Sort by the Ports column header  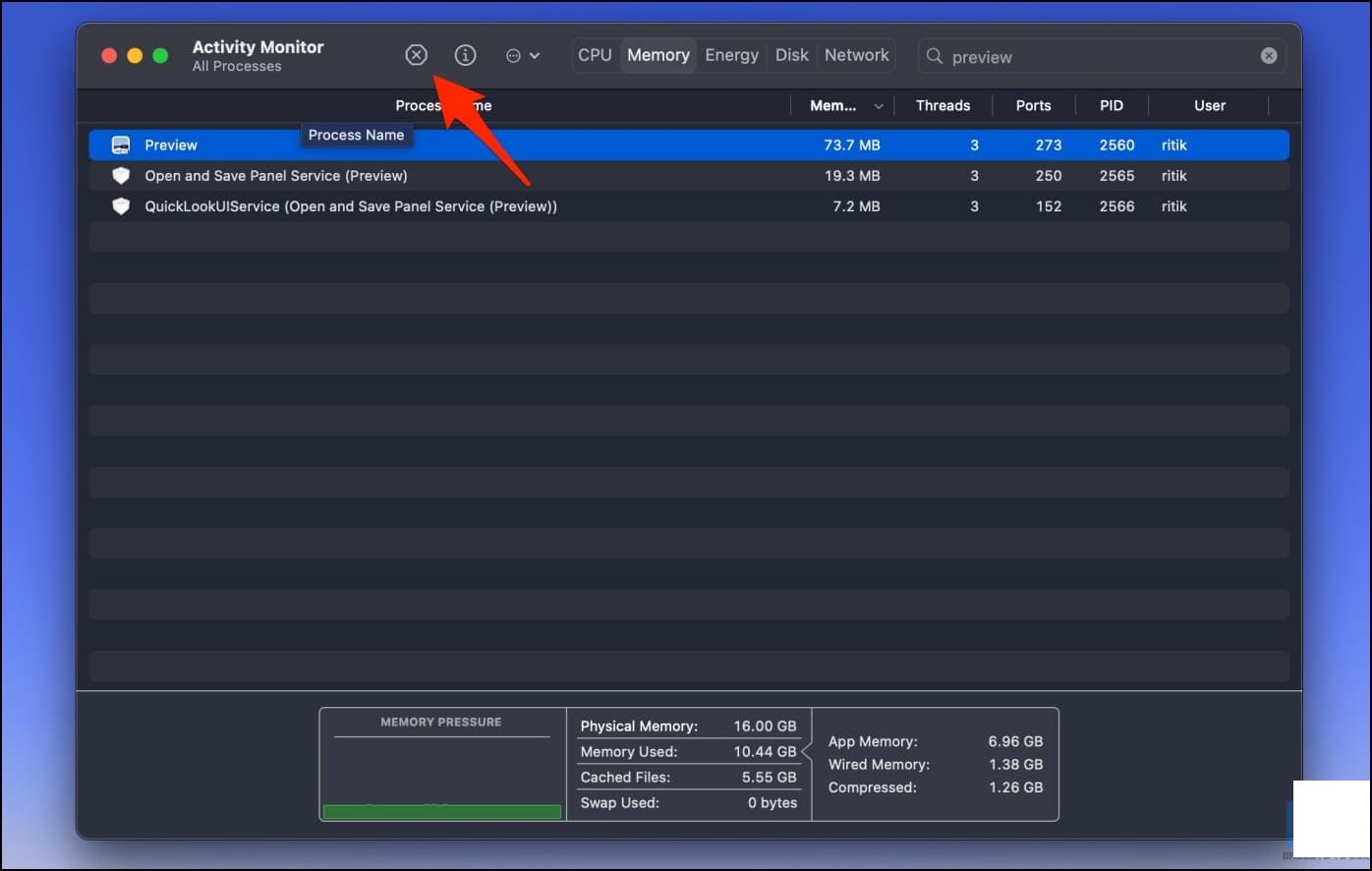tap(1033, 105)
